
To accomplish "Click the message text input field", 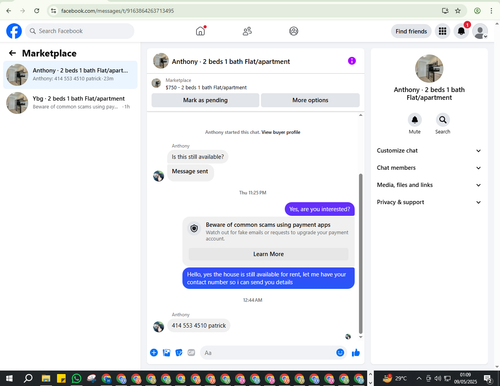I will 268,353.
